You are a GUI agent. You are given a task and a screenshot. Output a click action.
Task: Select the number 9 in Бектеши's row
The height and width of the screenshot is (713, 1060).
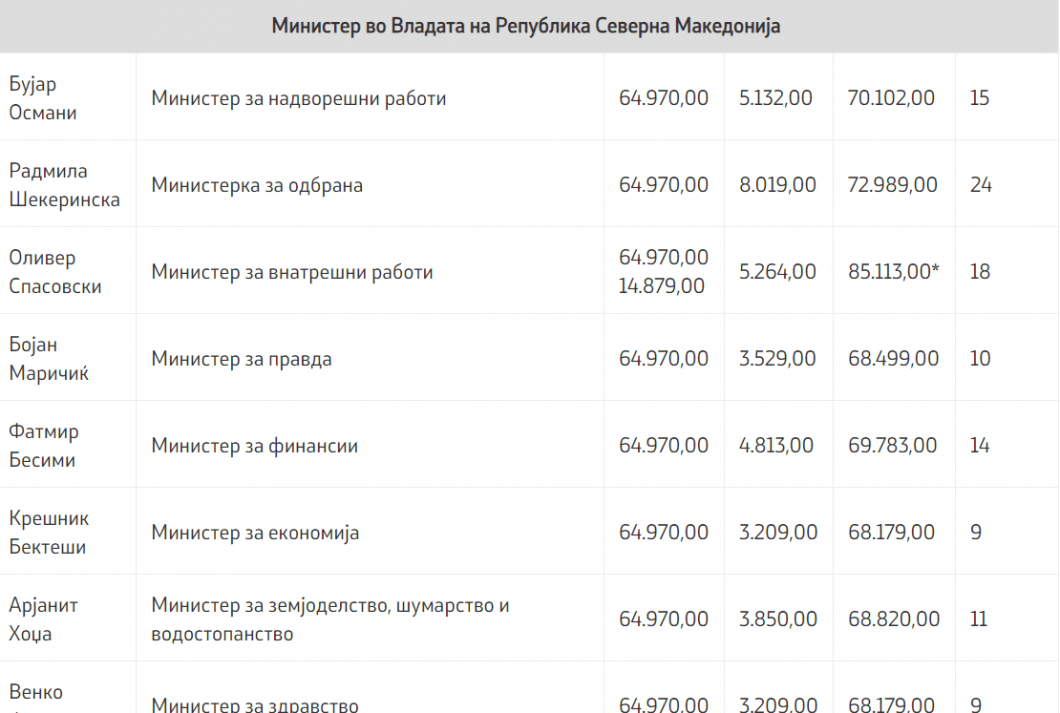tap(975, 532)
